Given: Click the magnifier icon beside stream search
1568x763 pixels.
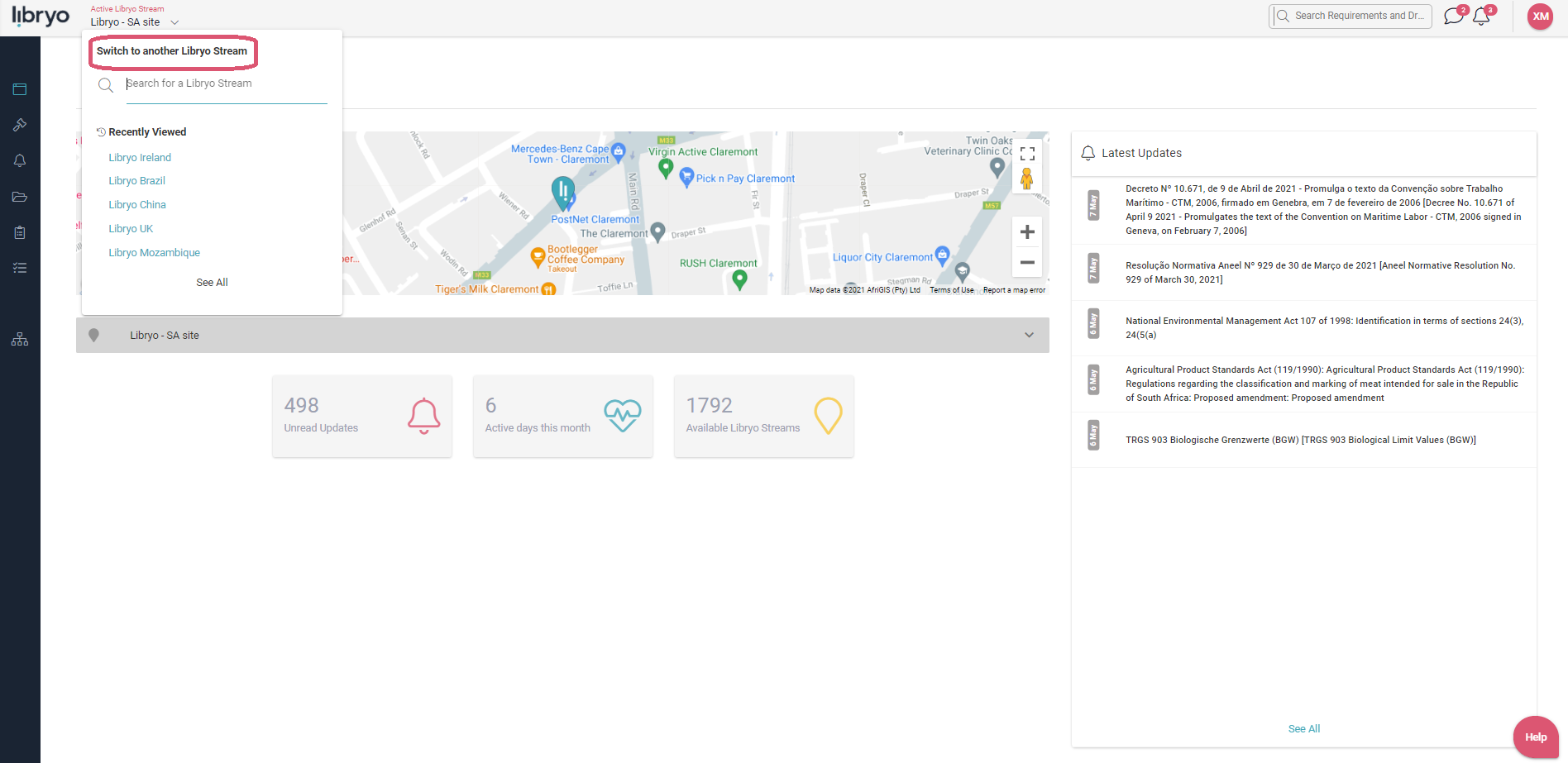Looking at the screenshot, I should [106, 85].
